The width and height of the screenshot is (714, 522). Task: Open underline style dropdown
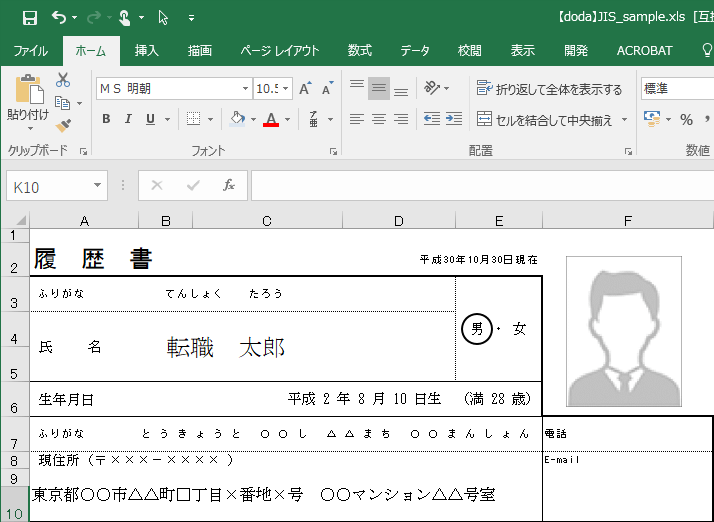click(x=167, y=120)
